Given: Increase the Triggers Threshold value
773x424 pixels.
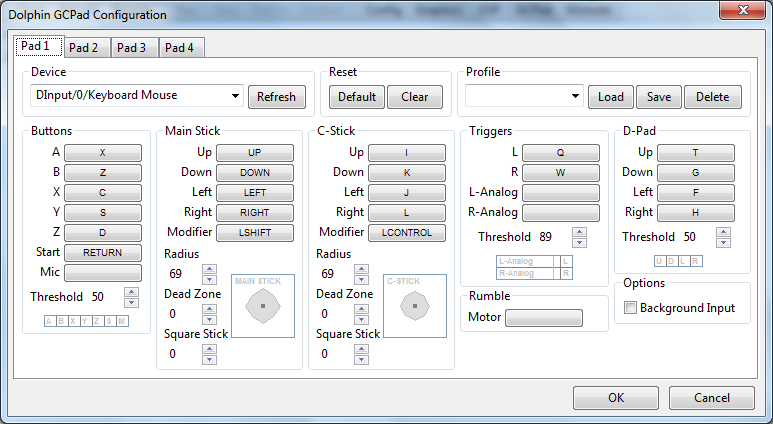Looking at the screenshot, I should [x=579, y=232].
